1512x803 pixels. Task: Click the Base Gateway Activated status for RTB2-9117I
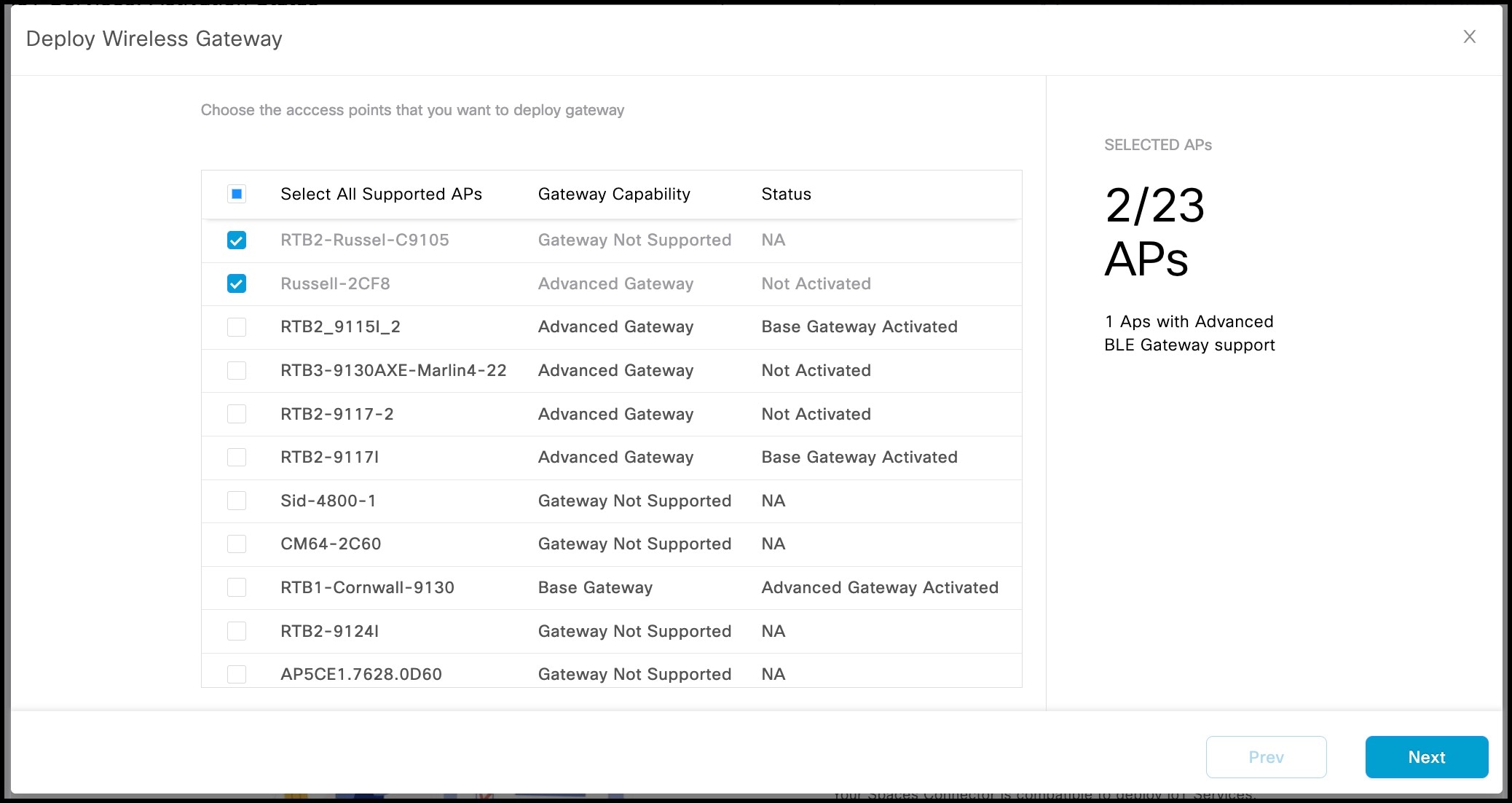pos(859,457)
